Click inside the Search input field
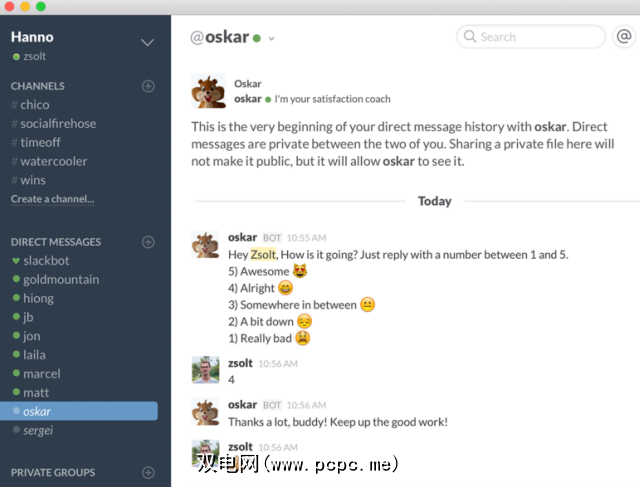The width and height of the screenshot is (640, 487). [x=535, y=37]
